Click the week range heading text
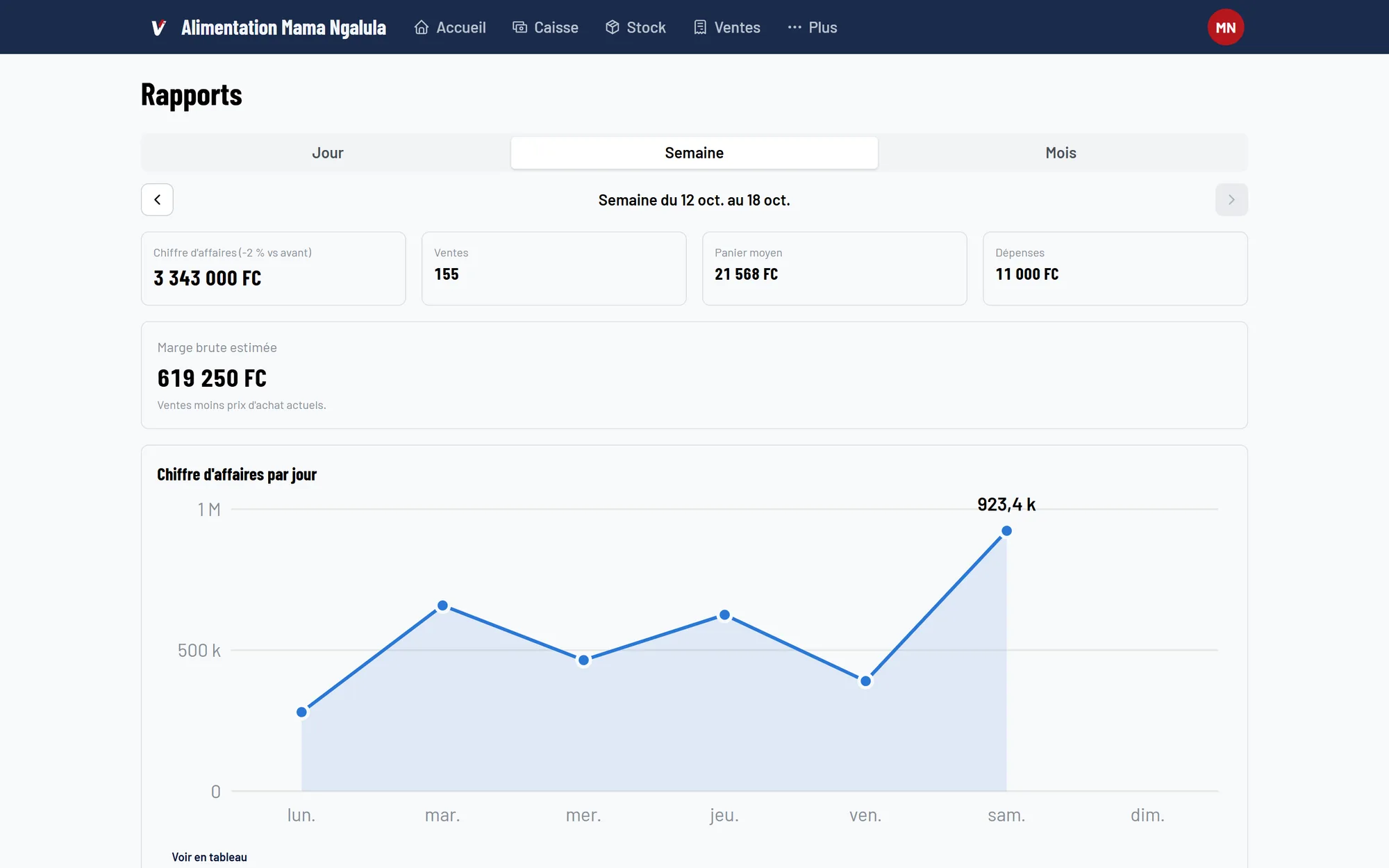The image size is (1389, 868). (x=694, y=200)
